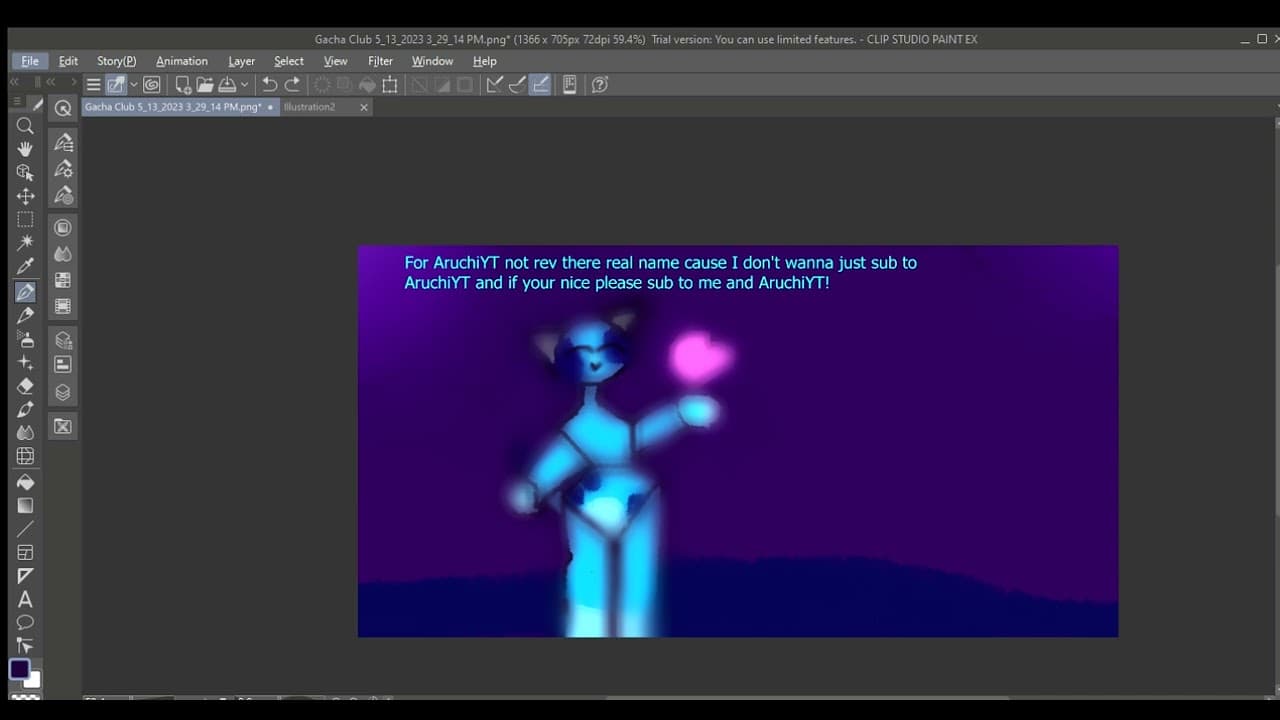The image size is (1280, 720).
Task: Open the Color Wheel panel icon
Action: tap(63, 228)
